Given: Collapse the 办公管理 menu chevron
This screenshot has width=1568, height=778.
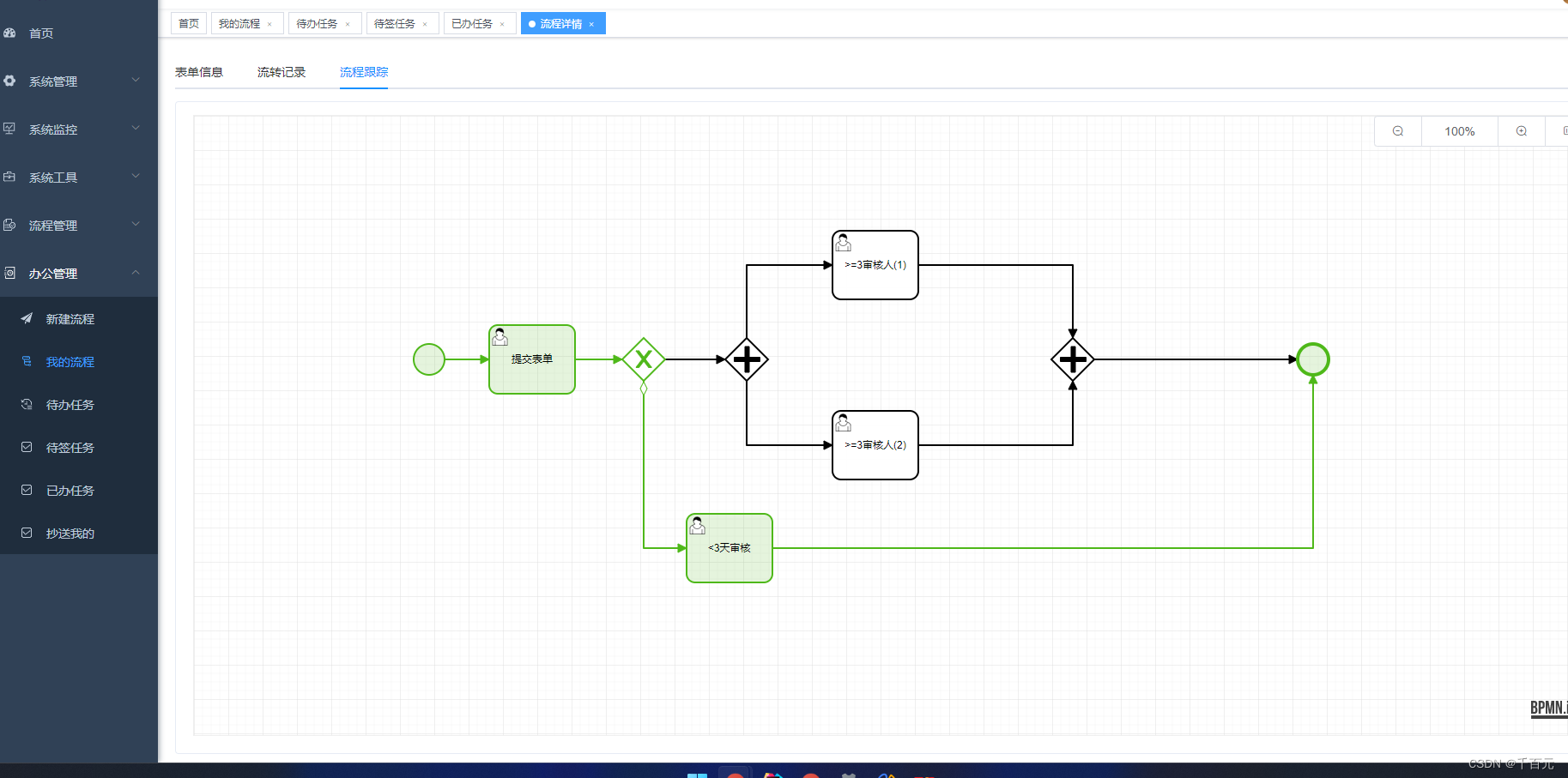Looking at the screenshot, I should click(x=136, y=272).
